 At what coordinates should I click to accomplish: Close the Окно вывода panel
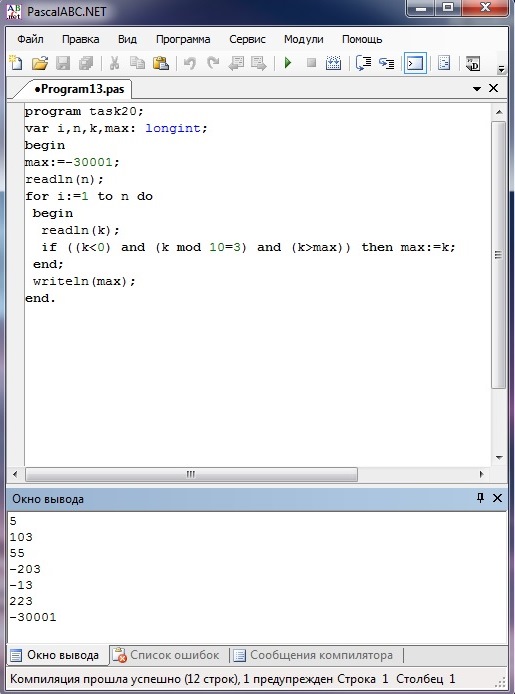(x=497, y=498)
